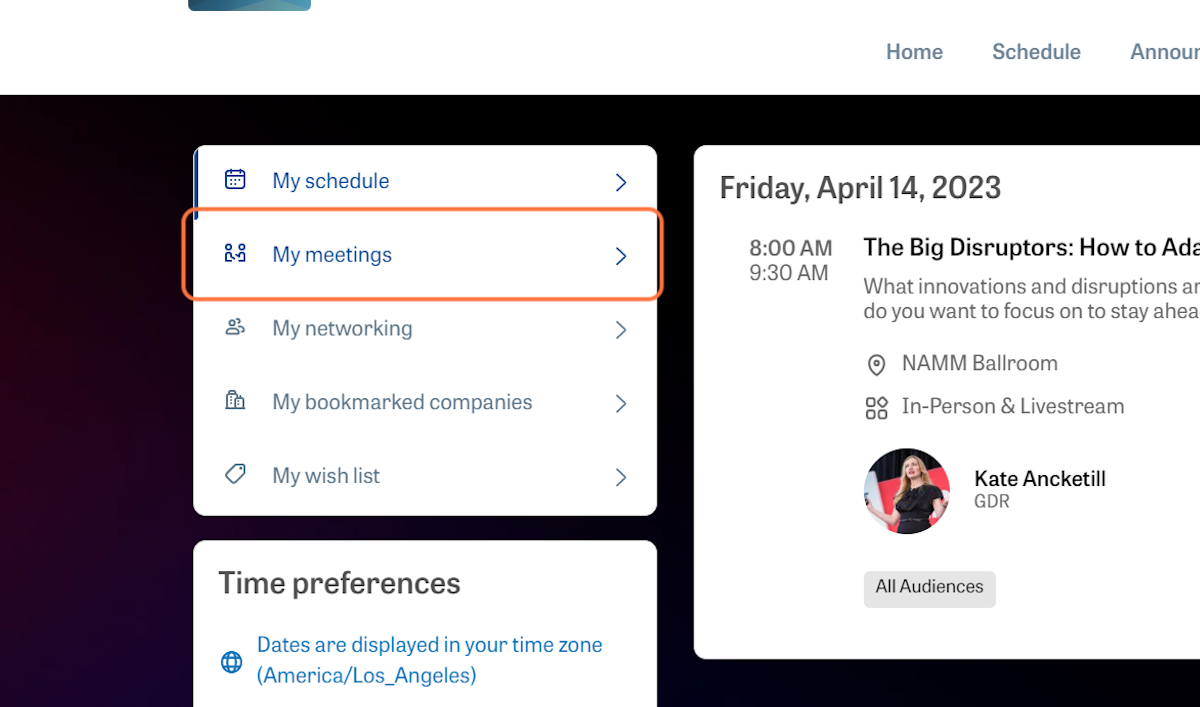Click Kate Ancketill's profile photo
1200x707 pixels.
tap(907, 491)
